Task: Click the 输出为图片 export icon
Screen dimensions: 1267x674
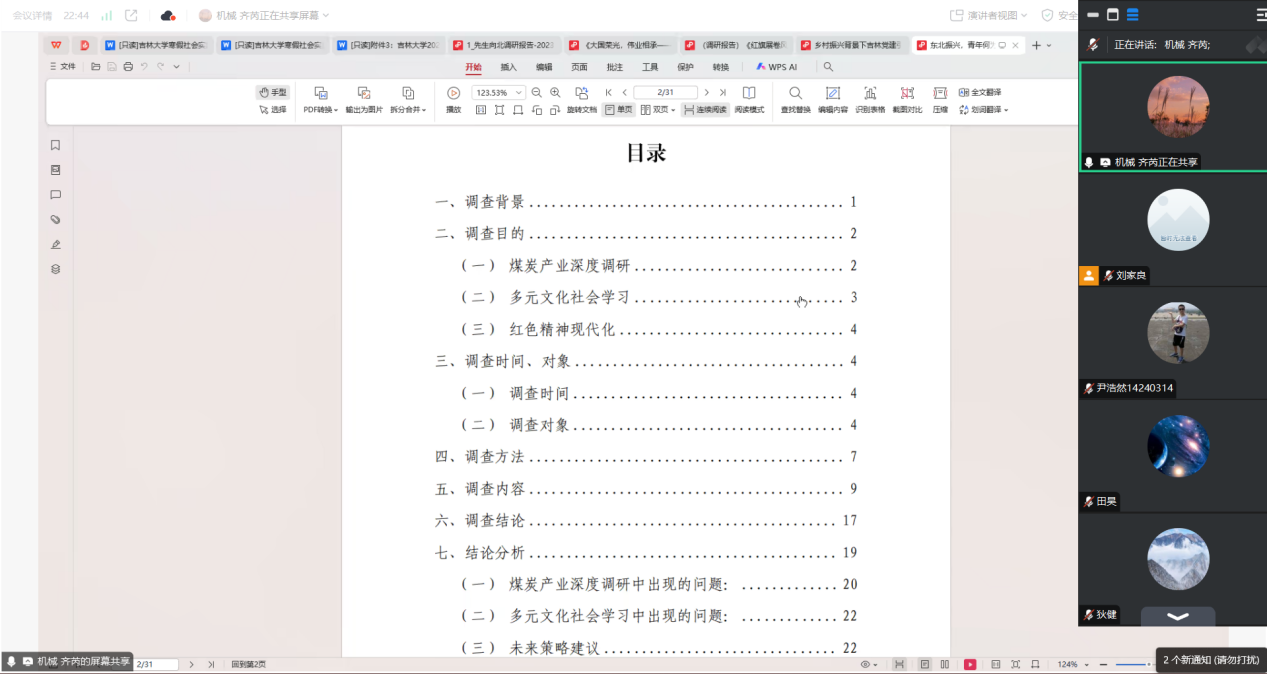Action: click(x=364, y=93)
